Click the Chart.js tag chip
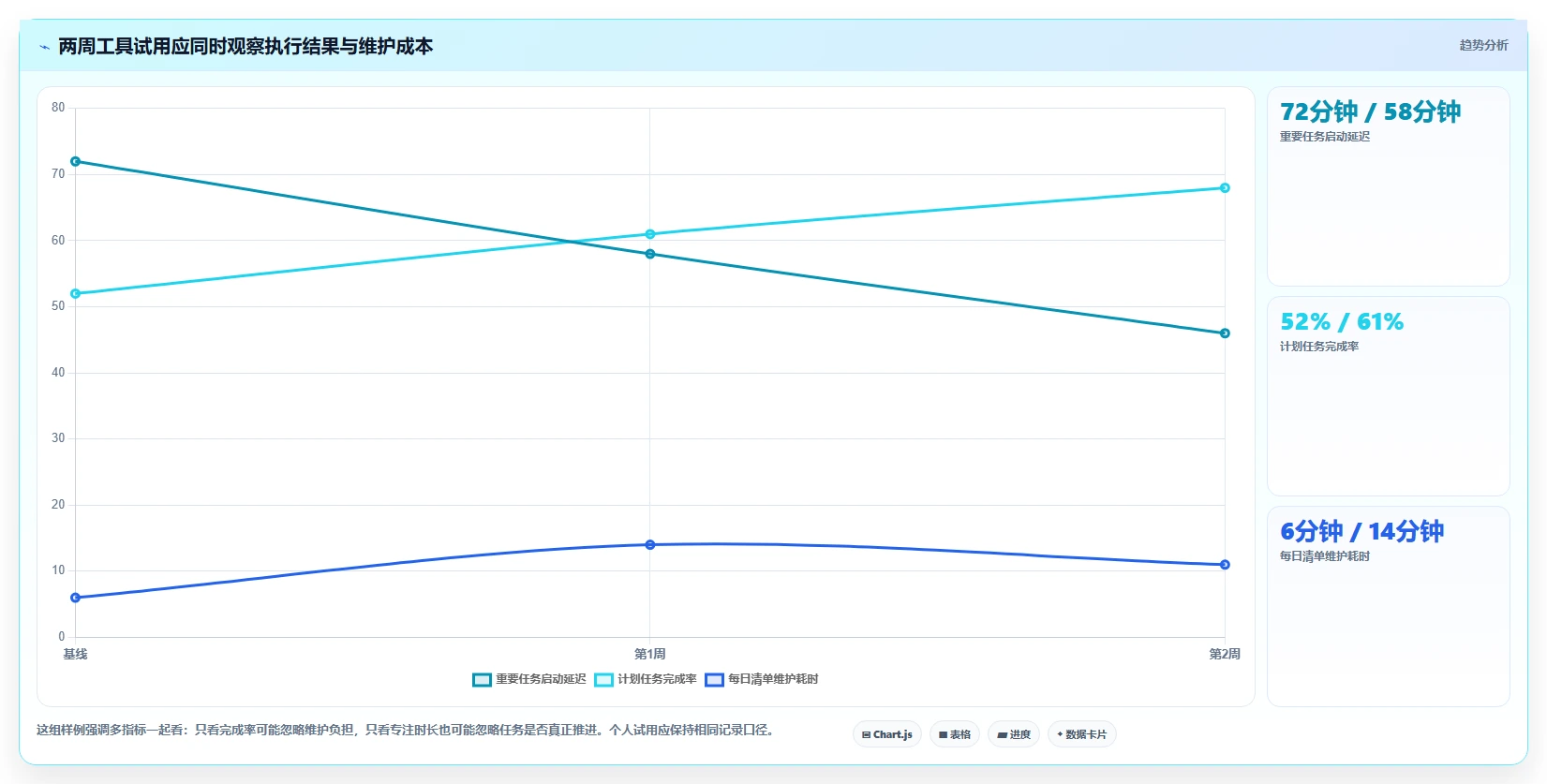This screenshot has width=1547, height=784. (887, 734)
